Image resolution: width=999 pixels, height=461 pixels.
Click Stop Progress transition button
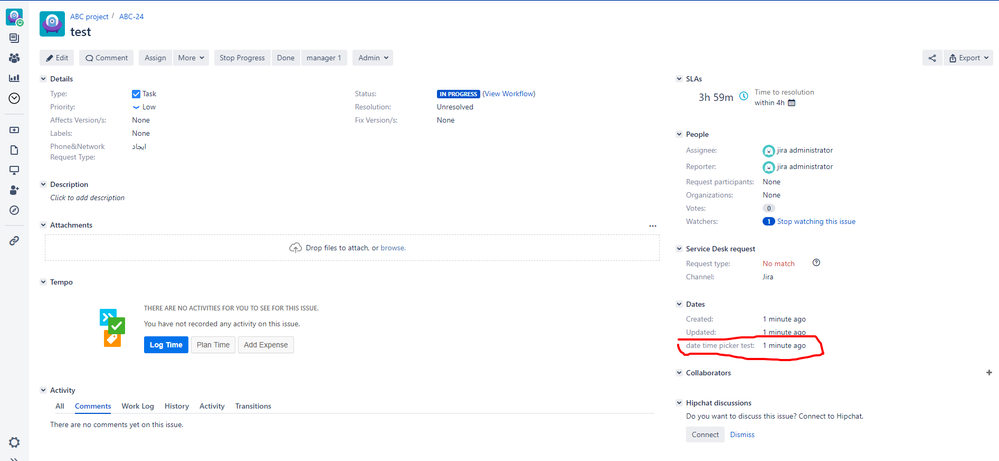pos(242,58)
